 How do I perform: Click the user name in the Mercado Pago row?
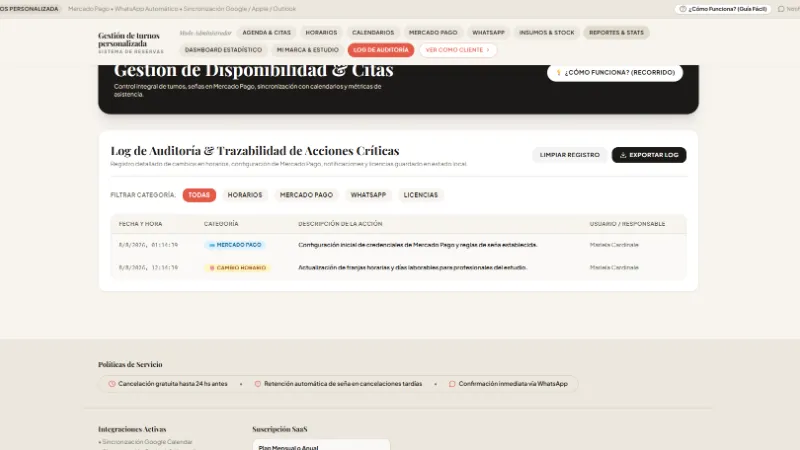pyautogui.click(x=614, y=245)
